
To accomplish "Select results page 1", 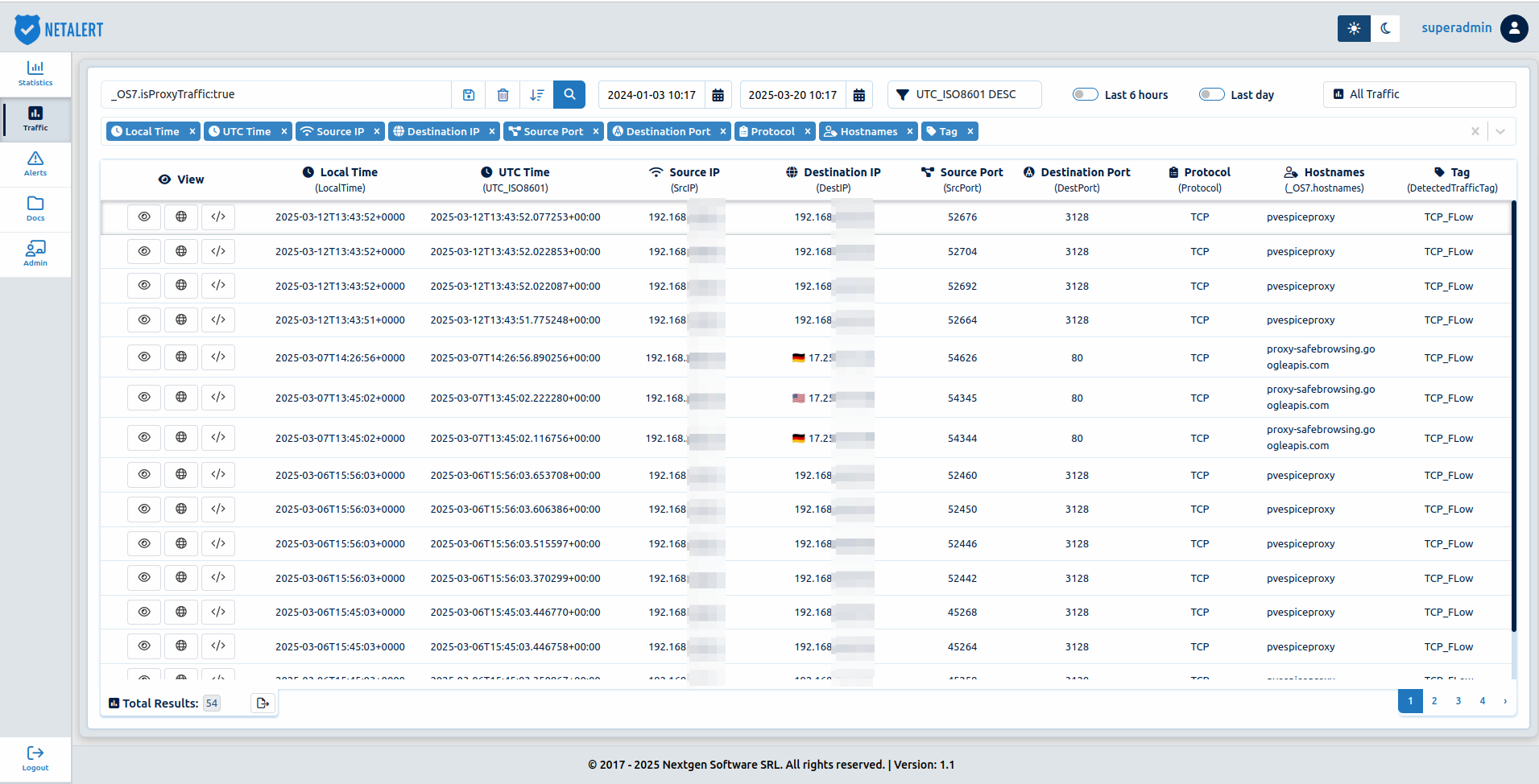I will pos(1410,701).
